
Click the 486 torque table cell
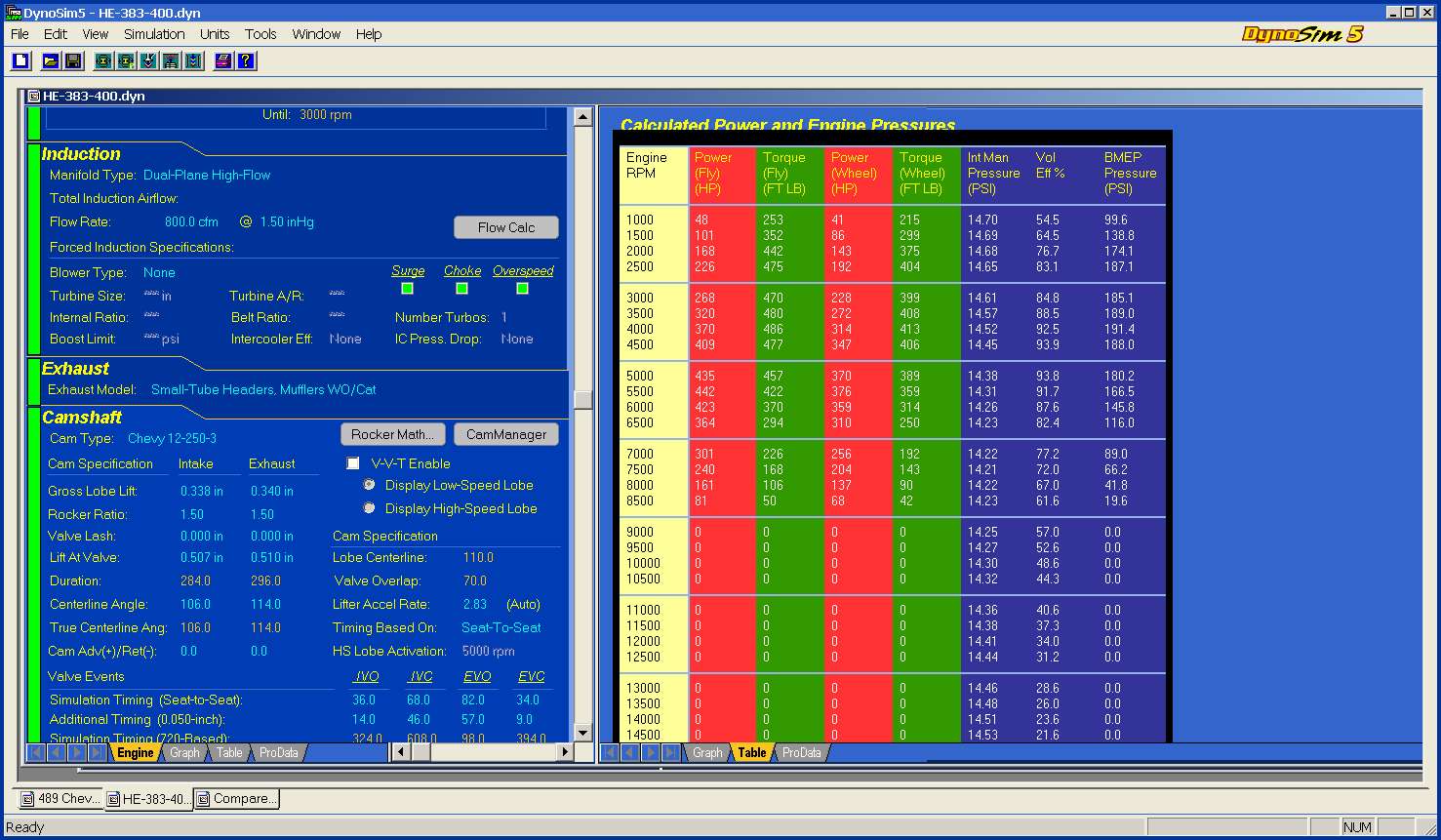tap(773, 329)
